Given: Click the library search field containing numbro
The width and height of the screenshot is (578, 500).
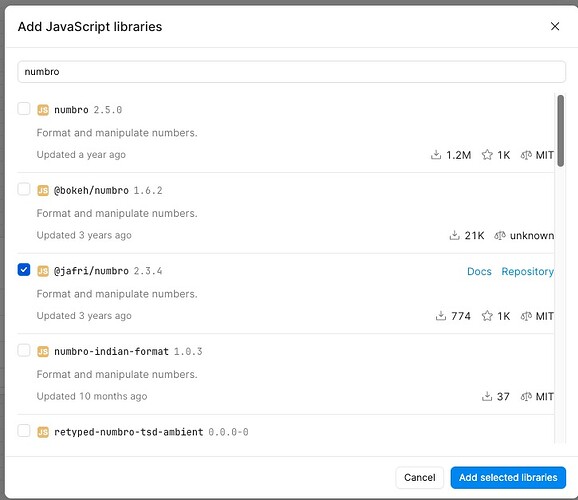Looking at the screenshot, I should click(291, 72).
